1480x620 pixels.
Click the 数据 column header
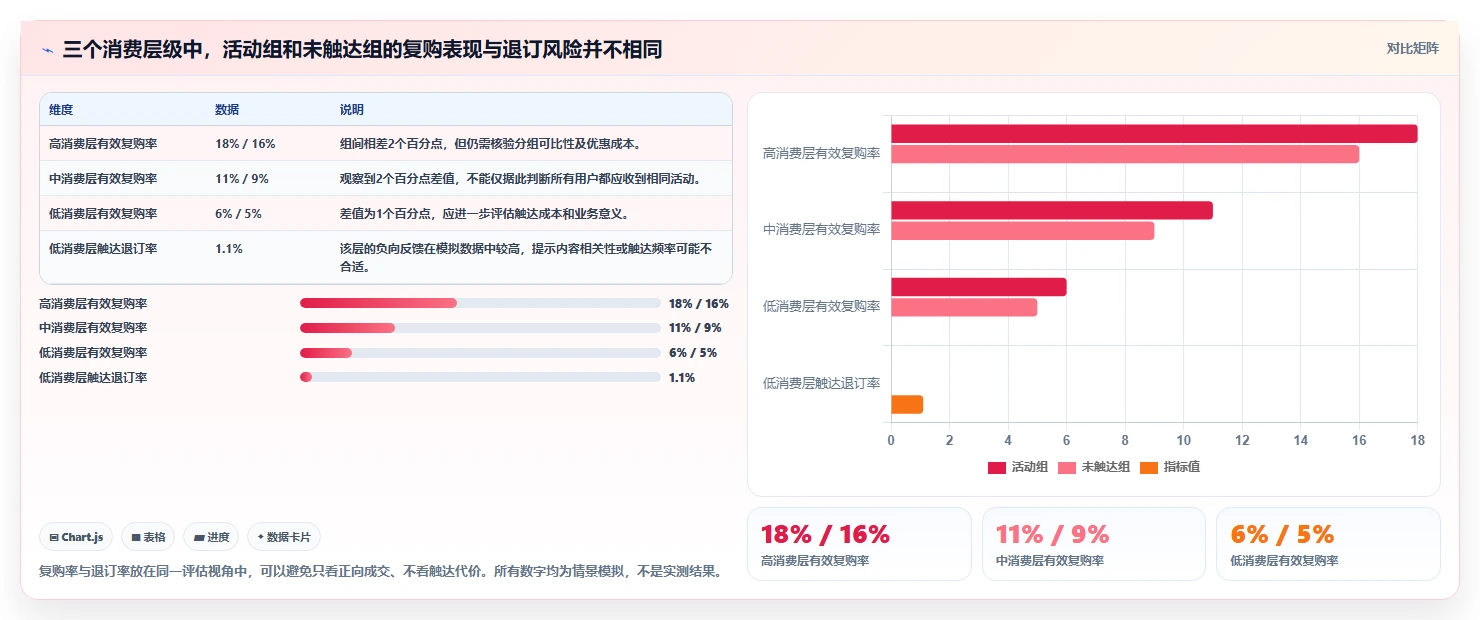pyautogui.click(x=227, y=109)
